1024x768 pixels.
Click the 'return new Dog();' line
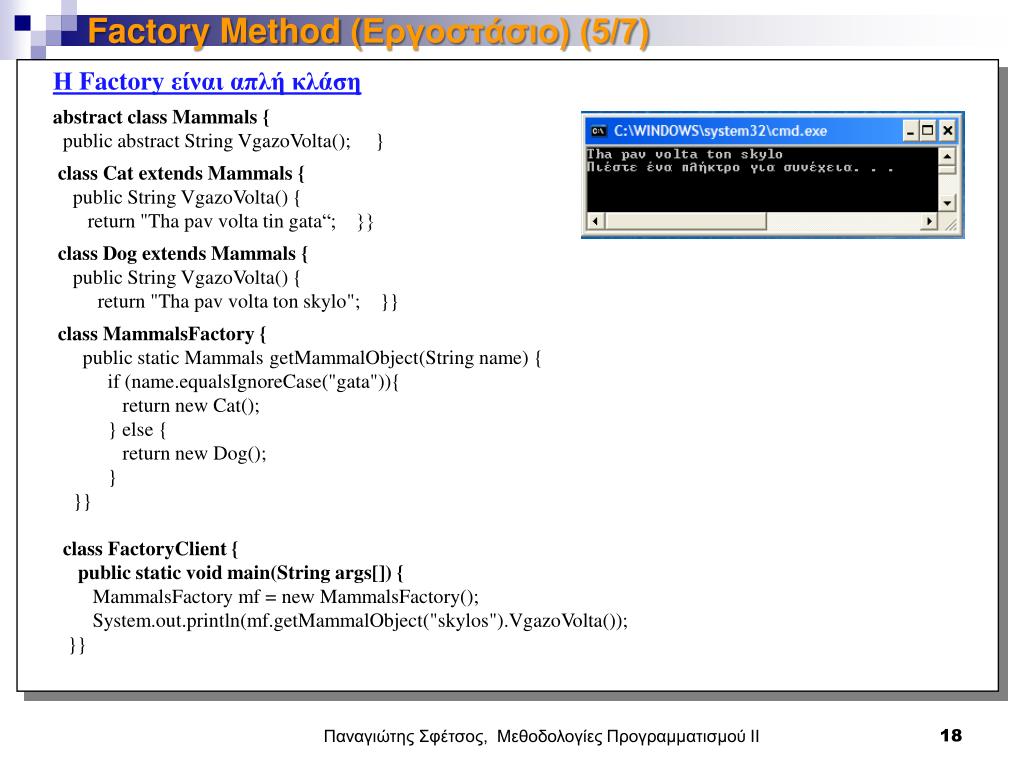pyautogui.click(x=194, y=454)
